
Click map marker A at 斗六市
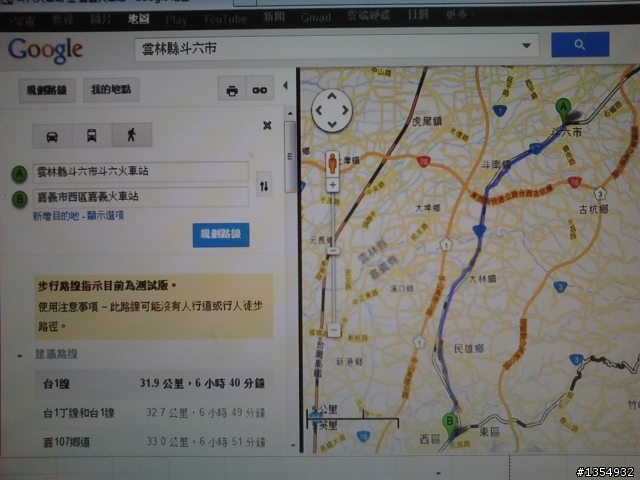tap(564, 110)
